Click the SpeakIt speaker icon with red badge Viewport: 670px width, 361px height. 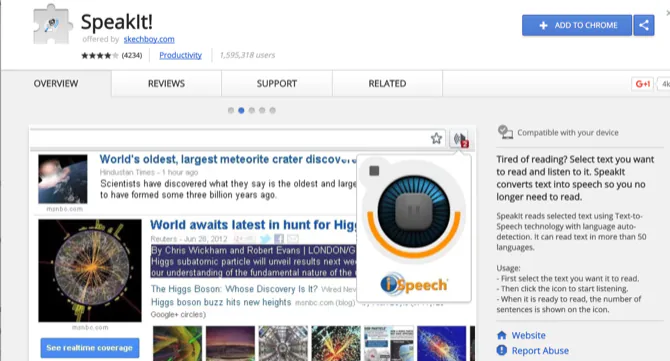[461, 139]
